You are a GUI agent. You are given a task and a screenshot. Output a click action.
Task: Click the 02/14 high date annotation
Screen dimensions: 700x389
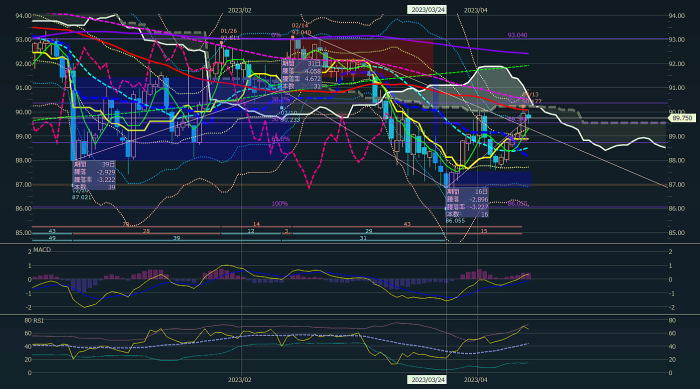[300, 26]
